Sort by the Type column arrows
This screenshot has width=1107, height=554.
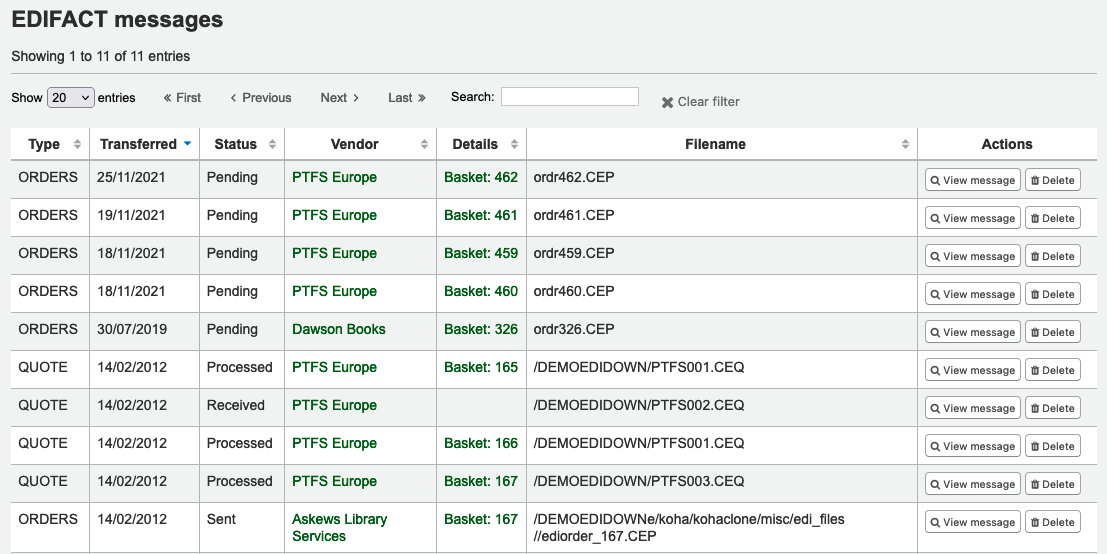tap(78, 145)
